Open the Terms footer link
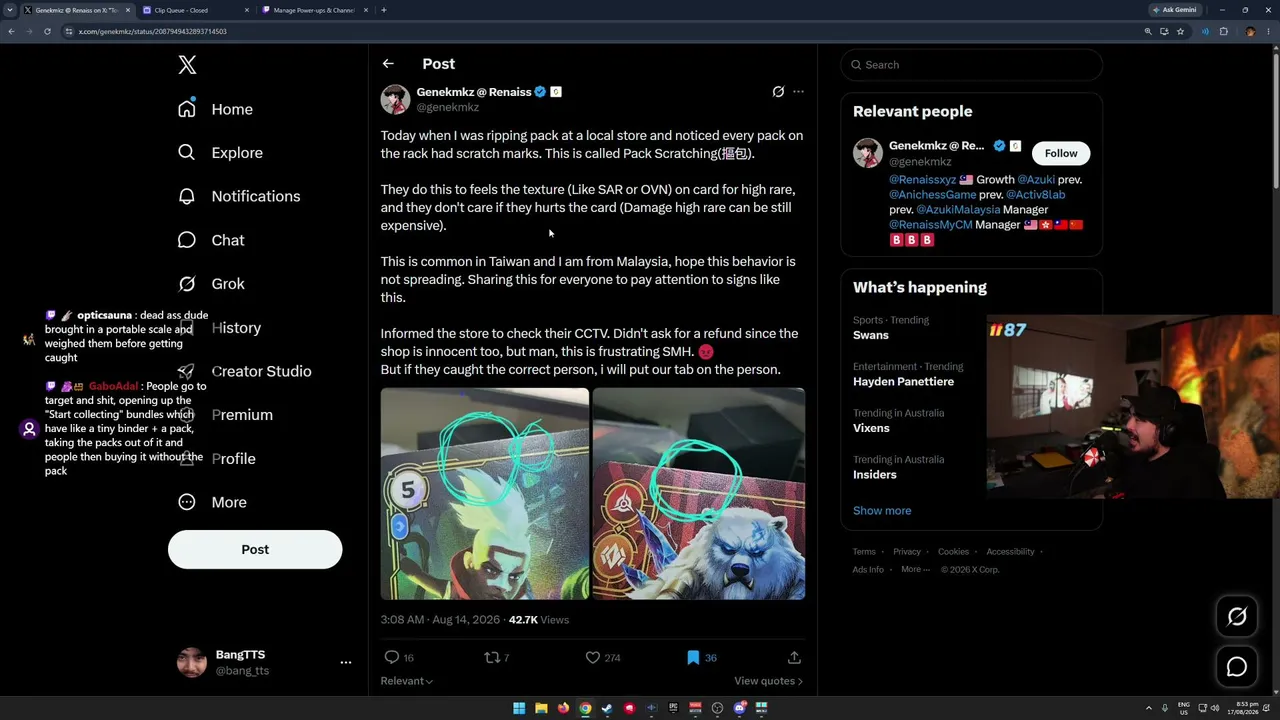 click(x=864, y=552)
